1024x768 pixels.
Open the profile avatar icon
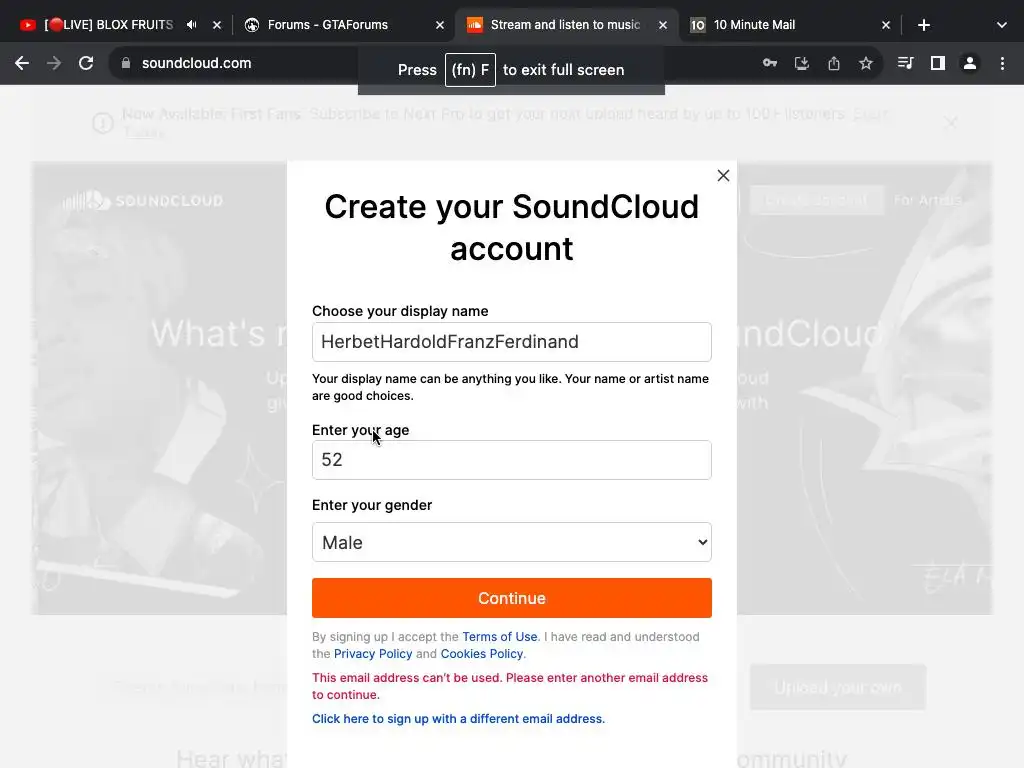point(969,63)
